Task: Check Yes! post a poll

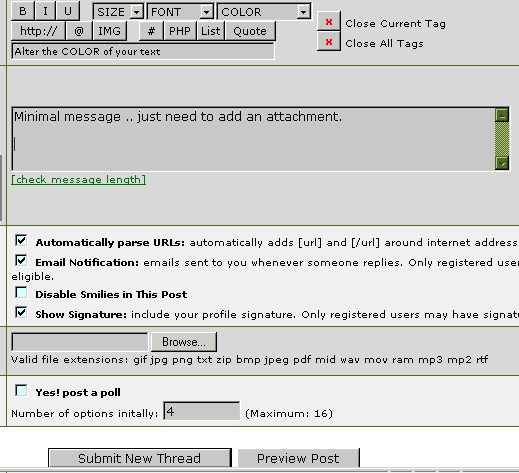Action: pos(21,390)
